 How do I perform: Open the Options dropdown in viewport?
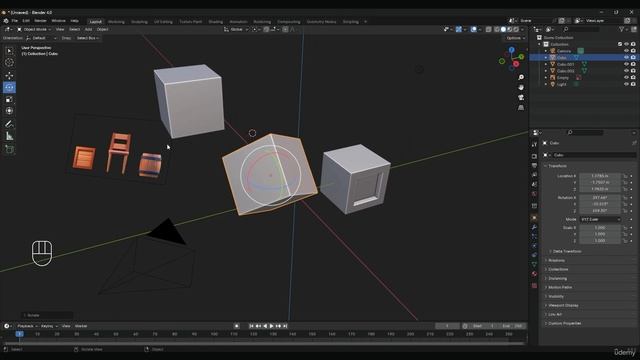click(516, 38)
